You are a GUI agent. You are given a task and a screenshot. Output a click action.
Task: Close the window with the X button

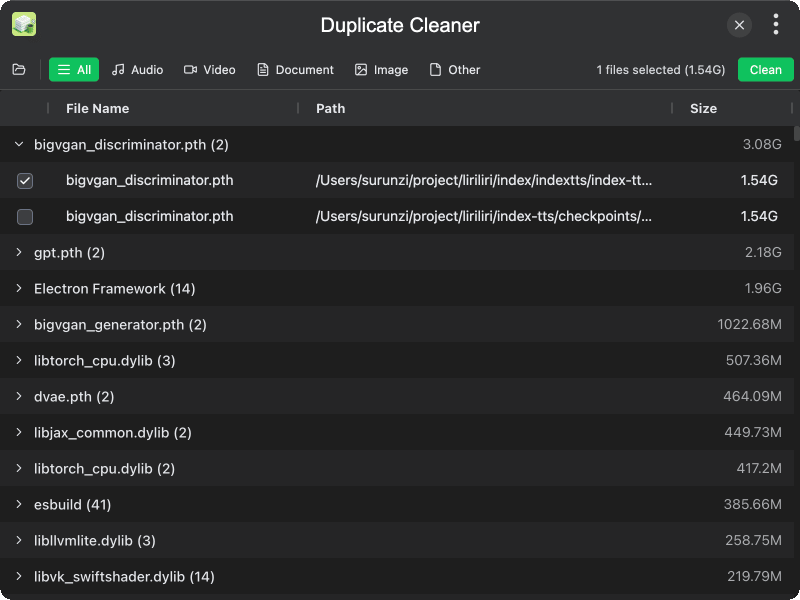[739, 25]
